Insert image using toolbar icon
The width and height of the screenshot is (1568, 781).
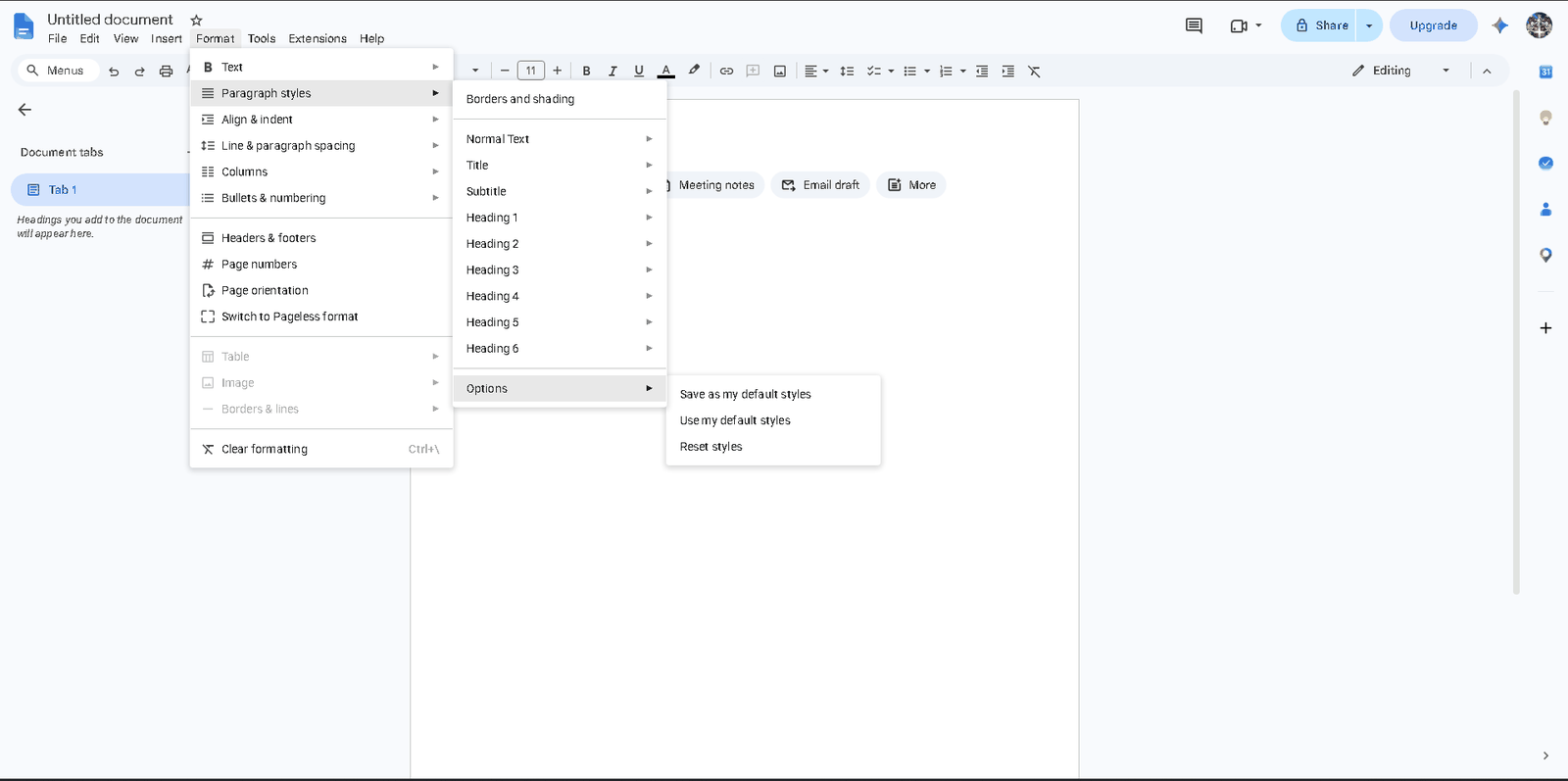pyautogui.click(x=780, y=71)
